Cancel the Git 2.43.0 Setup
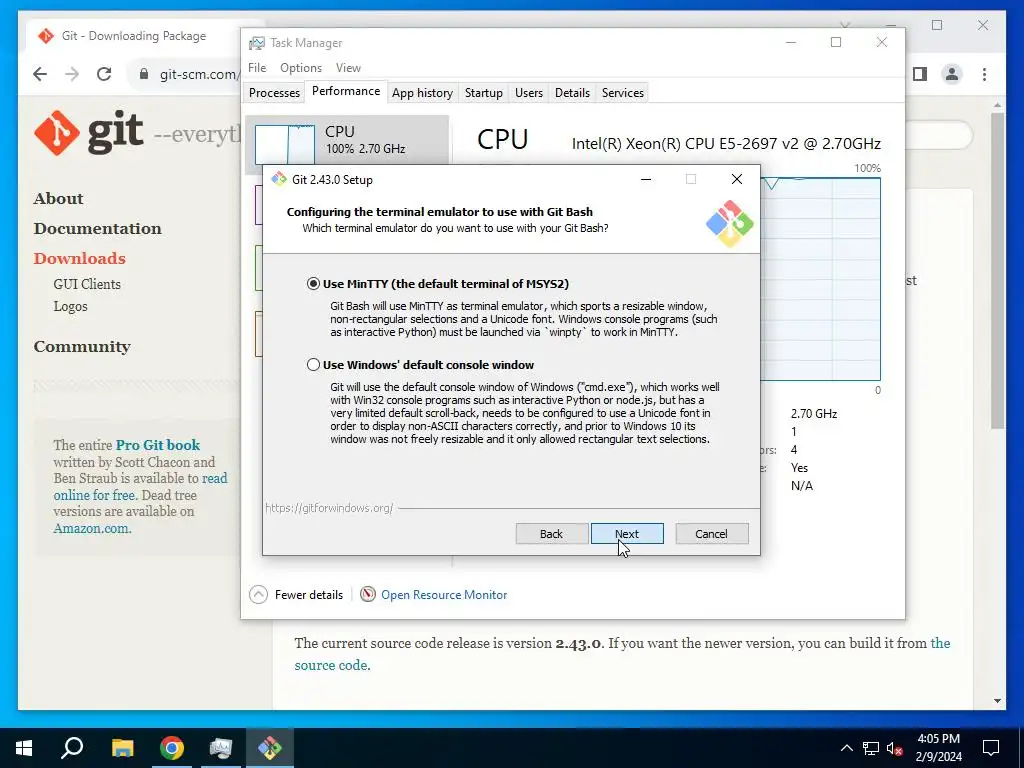 (x=711, y=534)
